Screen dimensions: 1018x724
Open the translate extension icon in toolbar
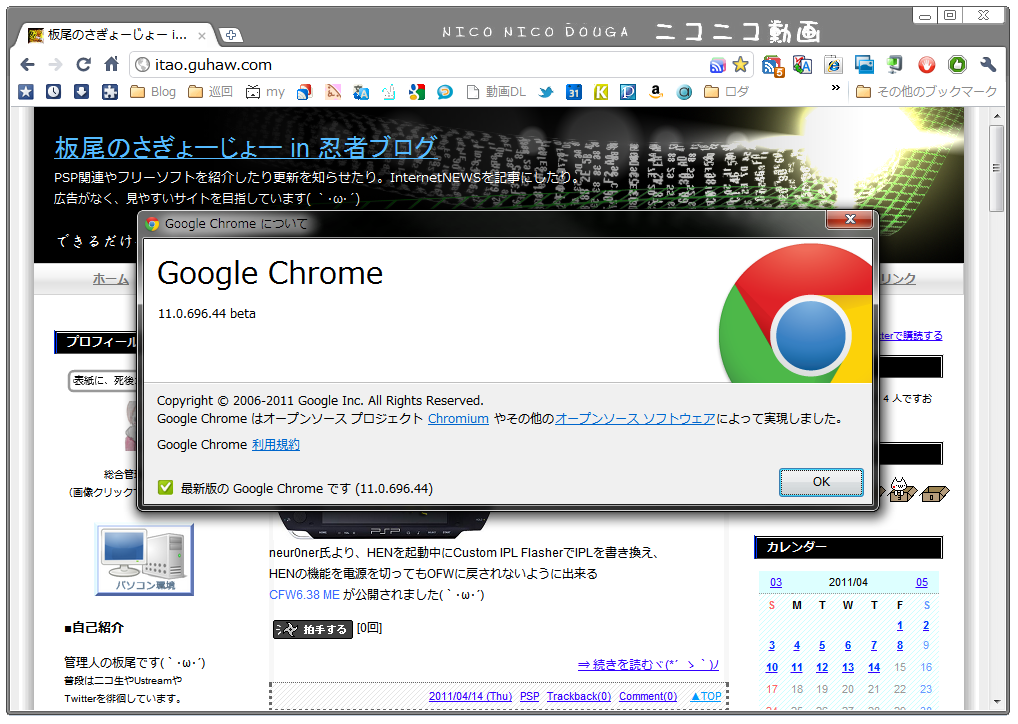tap(802, 64)
